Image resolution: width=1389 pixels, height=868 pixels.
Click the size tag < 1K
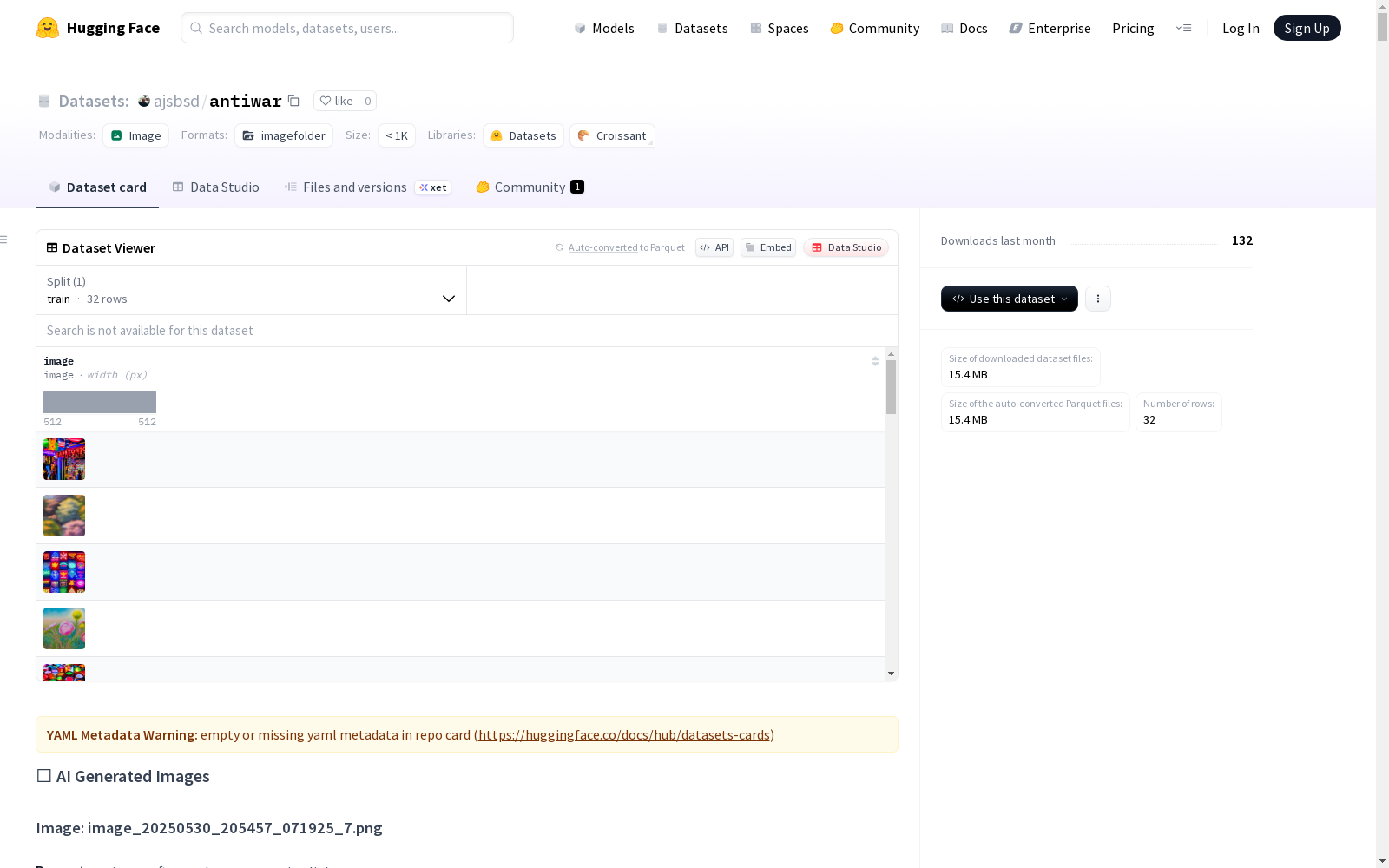[397, 135]
